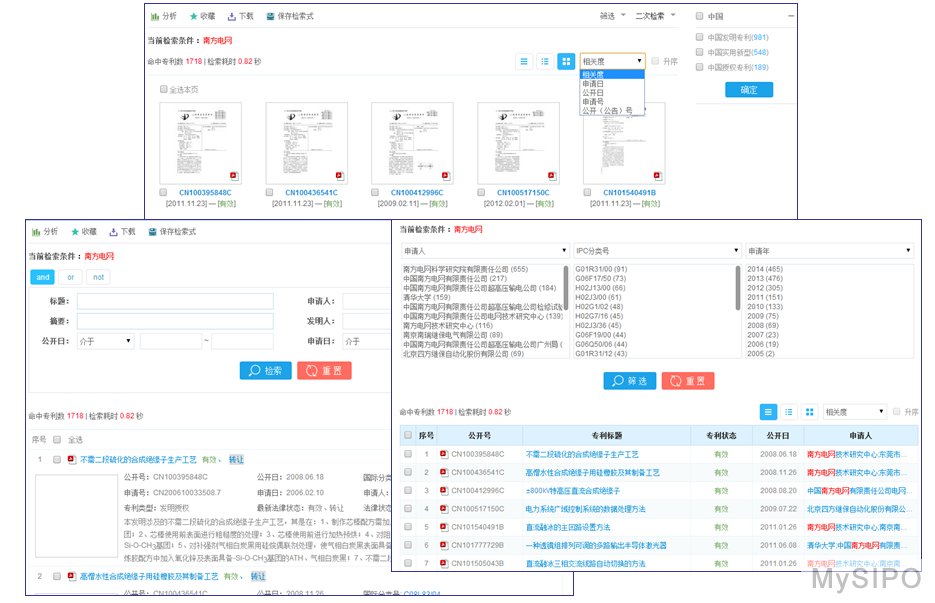Toggle 全选 checkbox in bottom-left window
The image size is (935, 603).
coord(57,440)
